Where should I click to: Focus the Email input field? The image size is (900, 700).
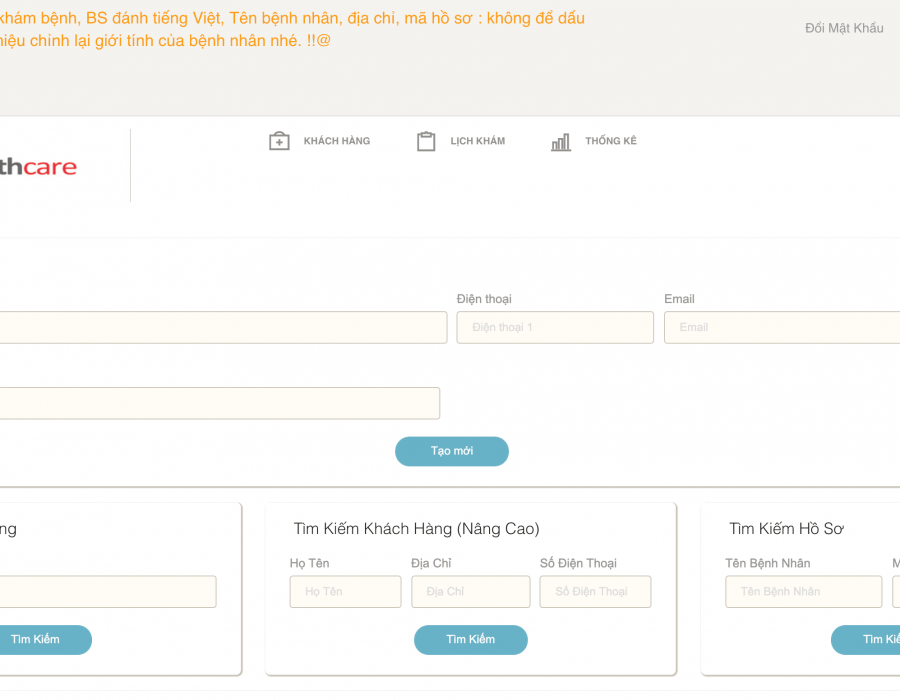[782, 328]
